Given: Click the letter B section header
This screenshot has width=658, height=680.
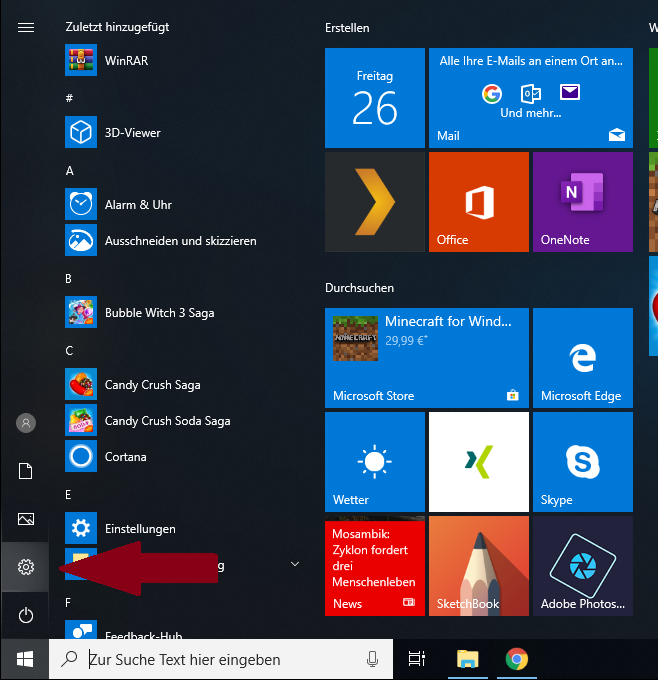Looking at the screenshot, I should pyautogui.click(x=69, y=279).
